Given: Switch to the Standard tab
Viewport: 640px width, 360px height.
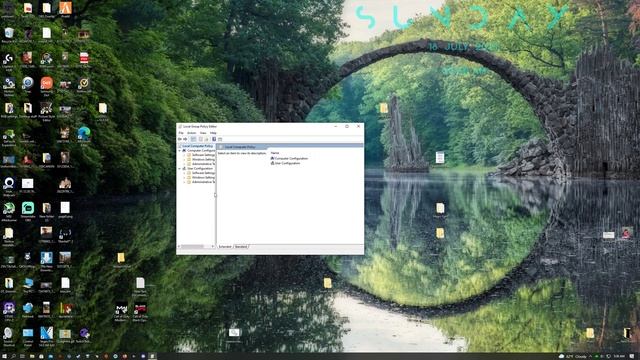Looking at the screenshot, I should 241,247.
